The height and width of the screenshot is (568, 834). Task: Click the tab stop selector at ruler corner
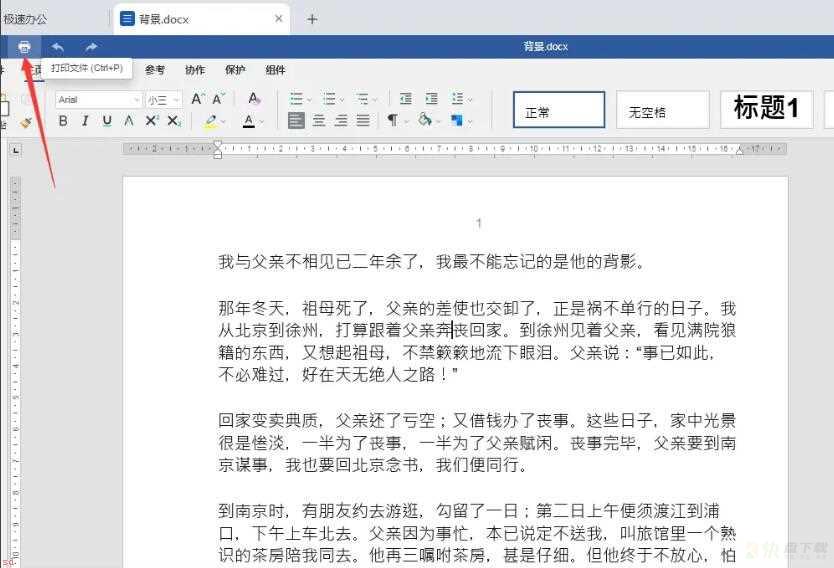click(16, 151)
